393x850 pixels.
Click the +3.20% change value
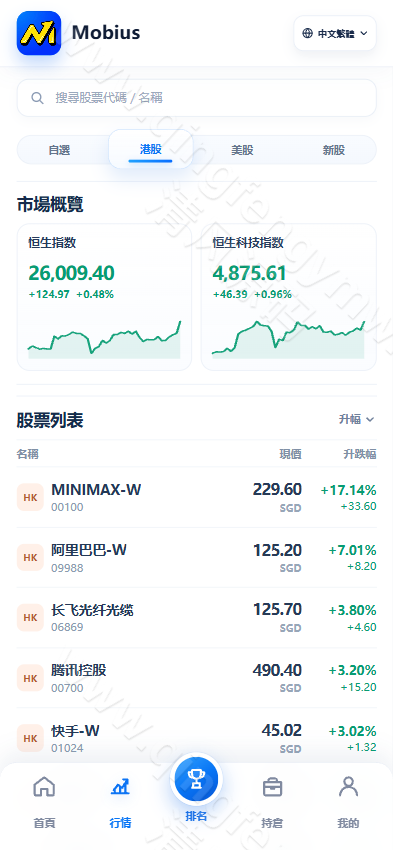coord(352,671)
